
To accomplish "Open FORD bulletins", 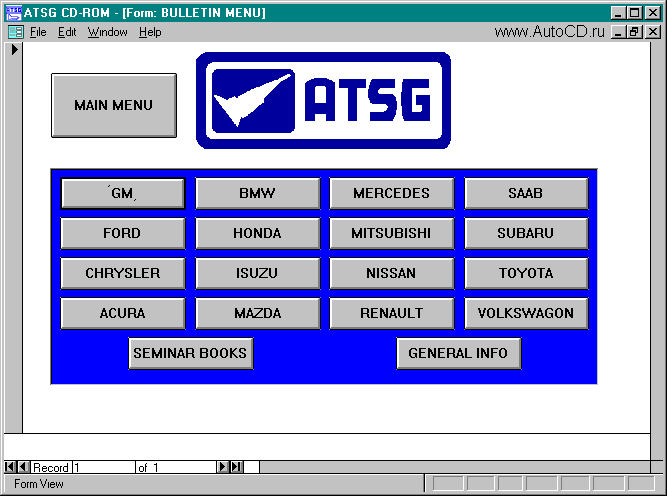I will tap(123, 234).
